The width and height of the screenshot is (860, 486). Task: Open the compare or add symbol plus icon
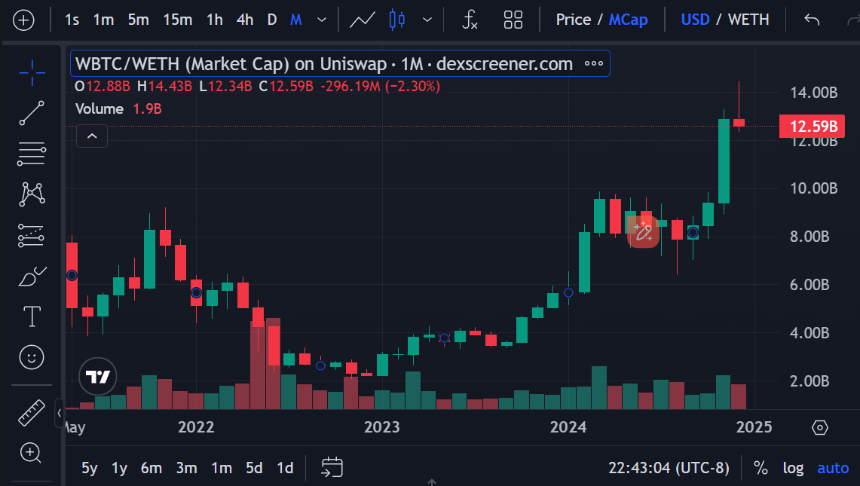(x=23, y=21)
